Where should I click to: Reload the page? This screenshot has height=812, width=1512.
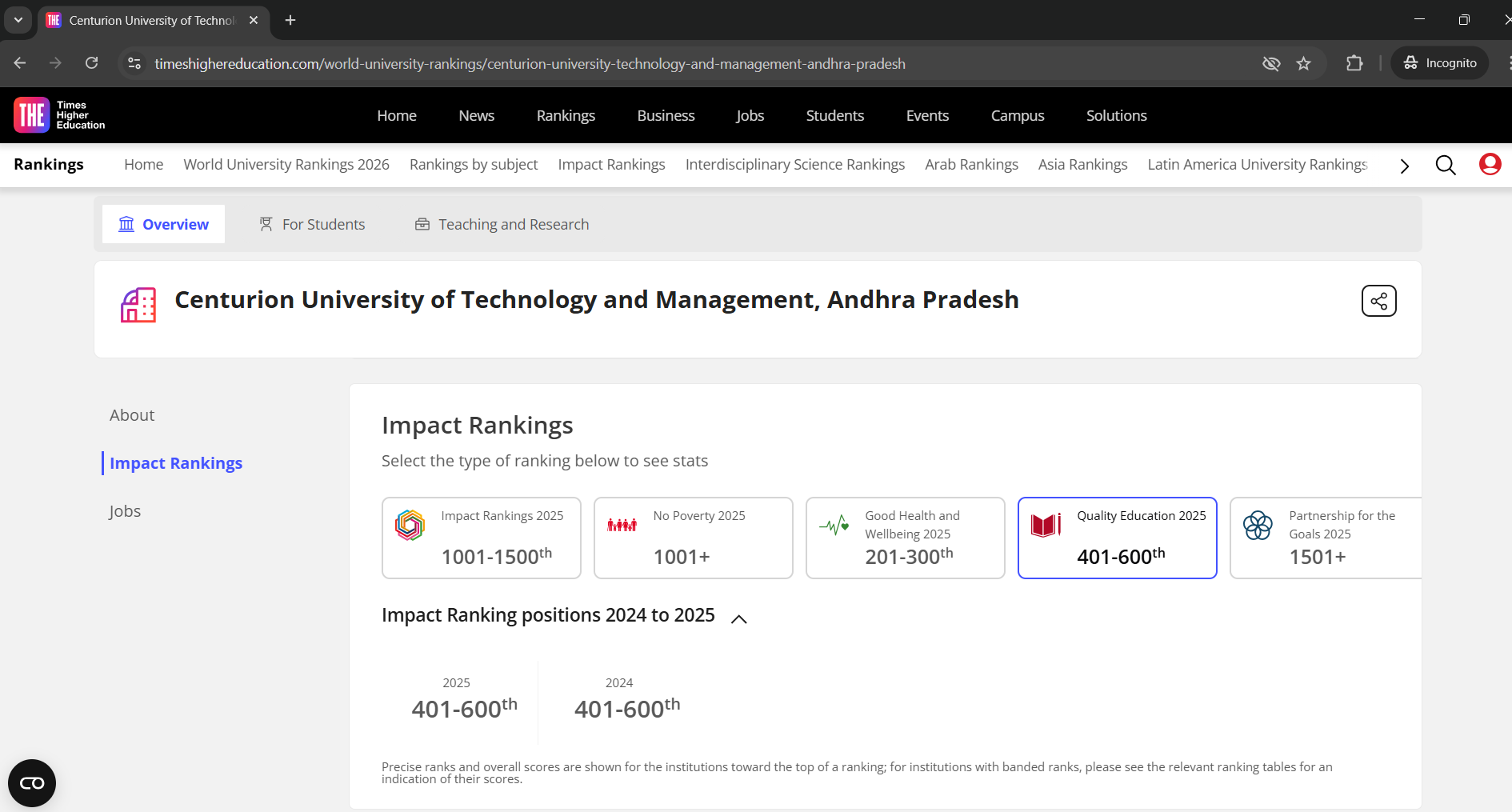(92, 63)
